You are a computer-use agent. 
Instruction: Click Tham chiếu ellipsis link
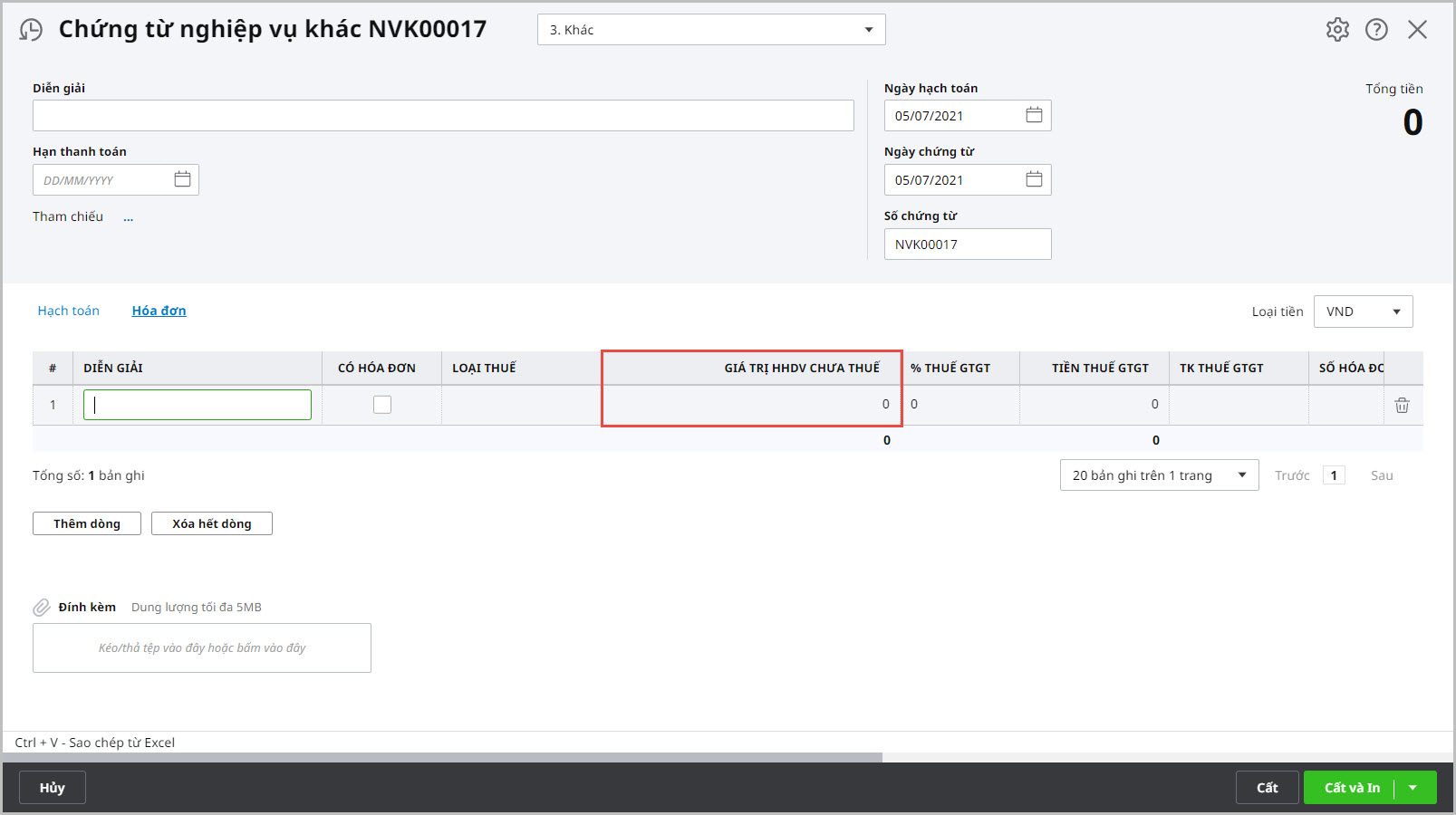(x=129, y=217)
